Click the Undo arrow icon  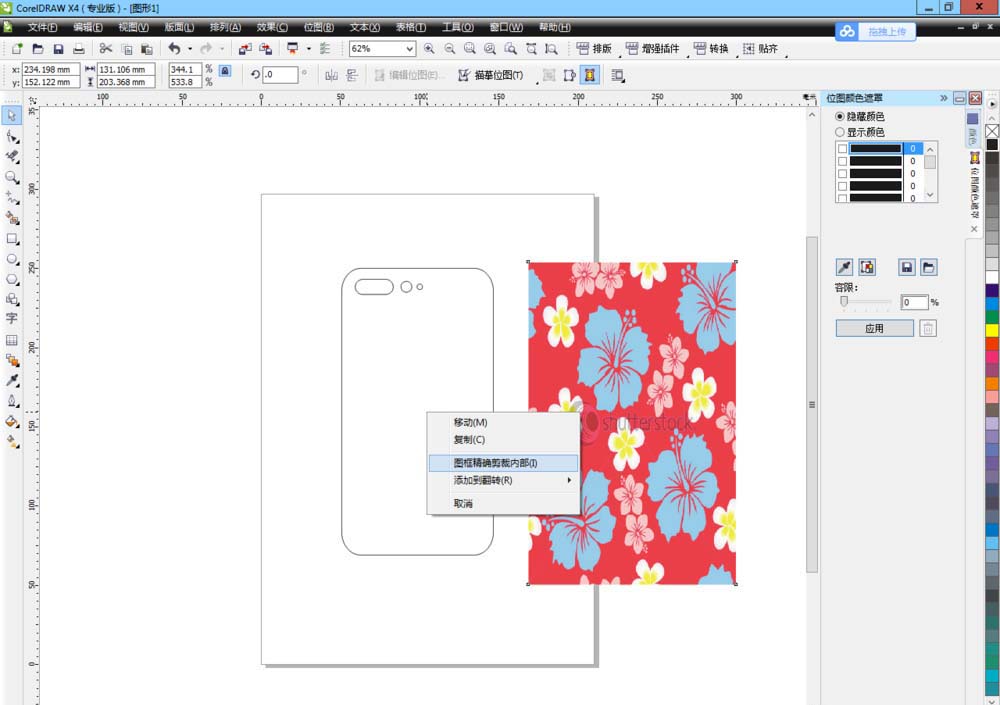[174, 48]
